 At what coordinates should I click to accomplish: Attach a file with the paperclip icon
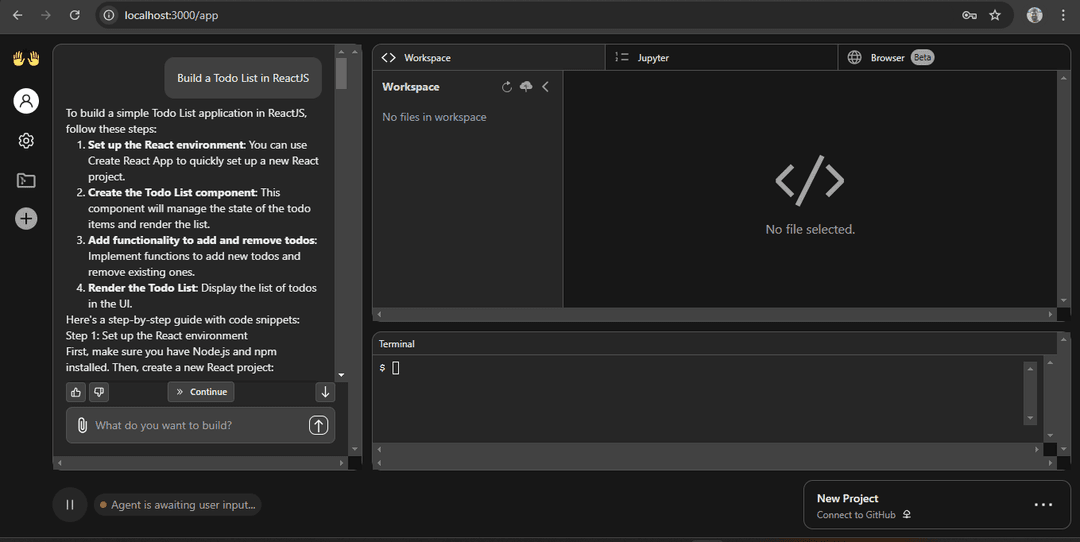(x=82, y=425)
